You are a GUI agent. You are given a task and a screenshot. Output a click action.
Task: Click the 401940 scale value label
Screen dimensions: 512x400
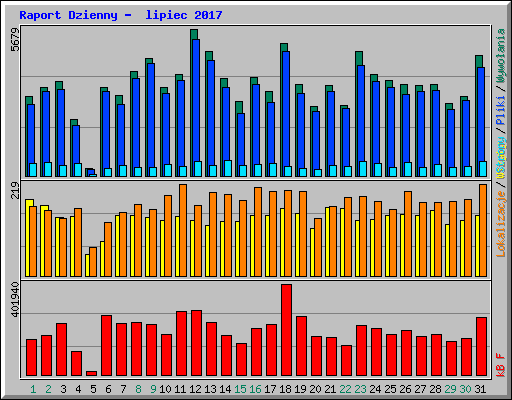click(x=15, y=299)
